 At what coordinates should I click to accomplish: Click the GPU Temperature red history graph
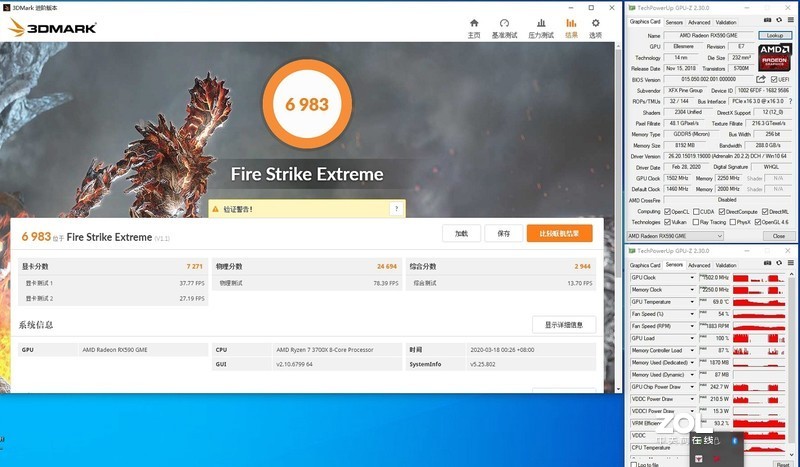coord(759,302)
